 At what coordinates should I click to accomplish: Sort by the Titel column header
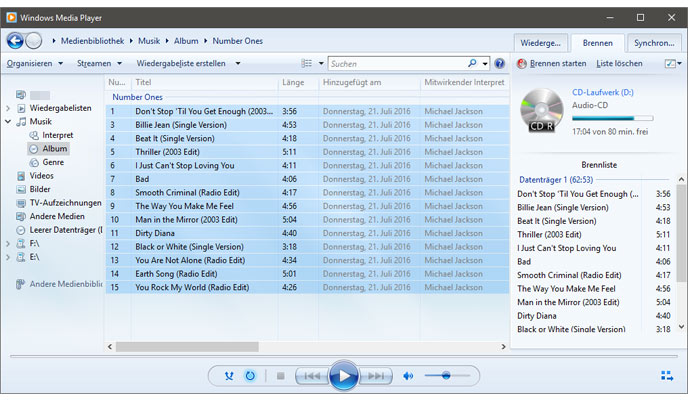click(205, 82)
